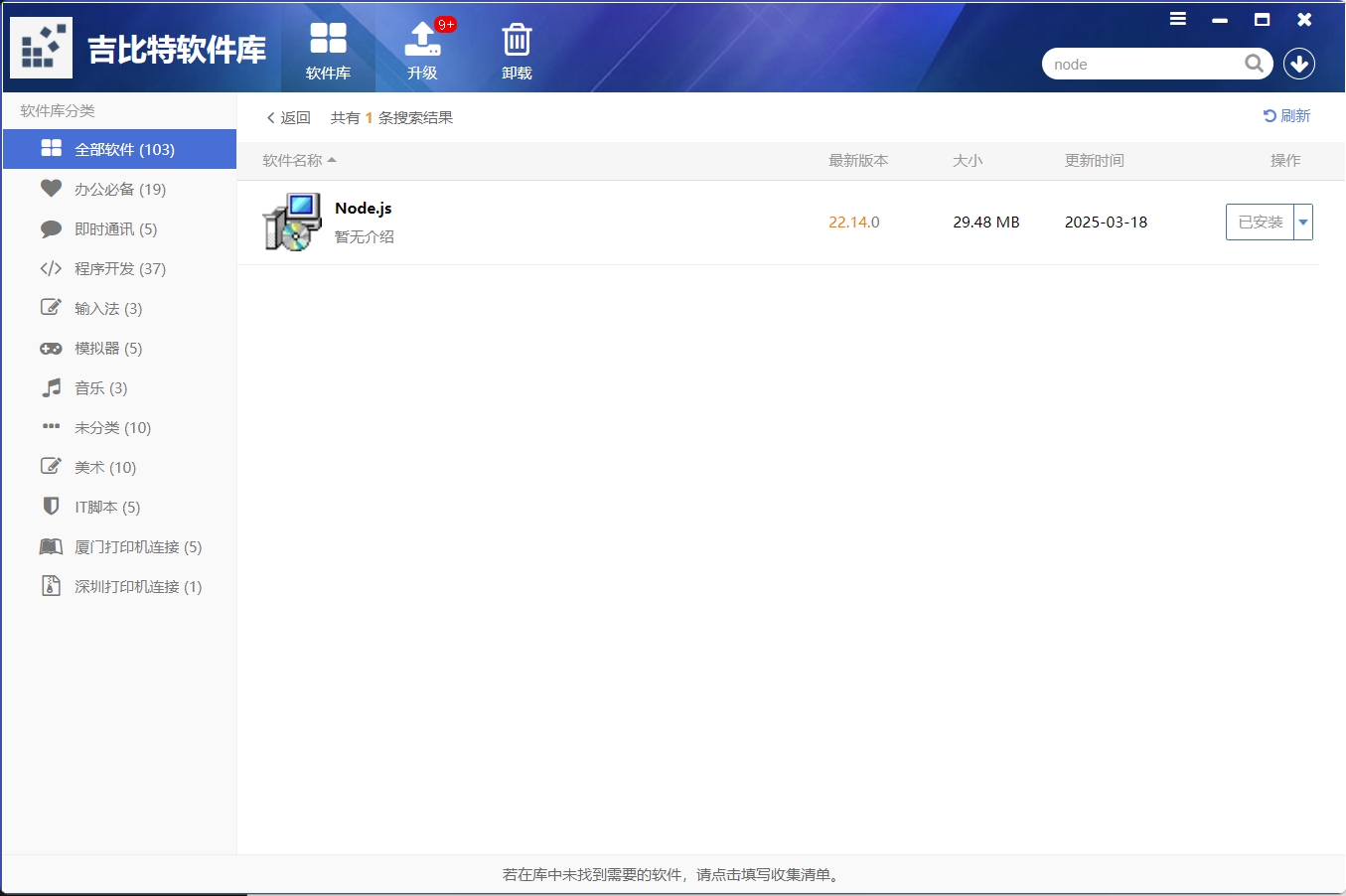Click the search magnifier icon
1346x896 pixels.
click(x=1254, y=65)
